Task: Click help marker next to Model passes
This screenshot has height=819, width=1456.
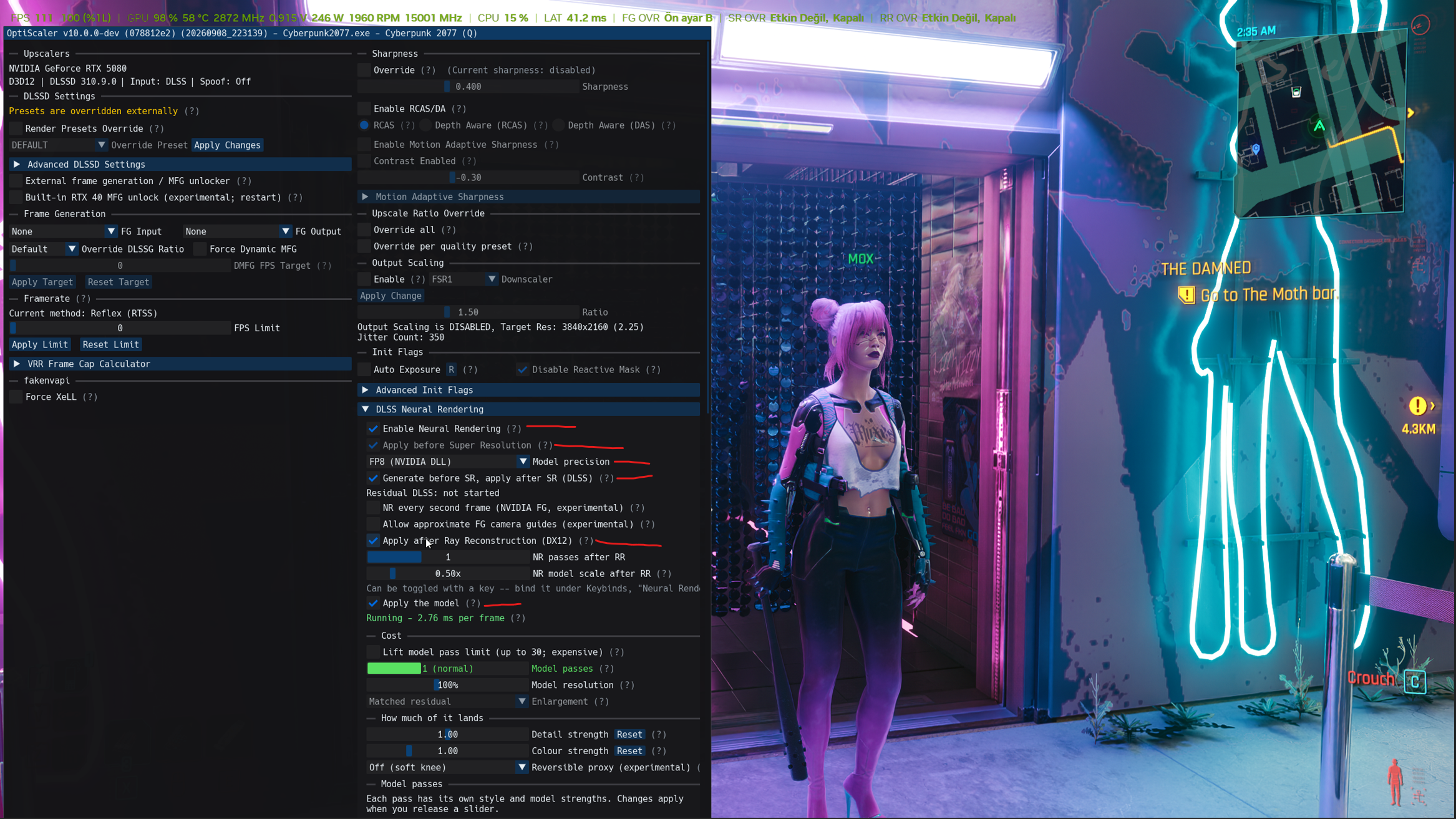Action: coord(606,668)
